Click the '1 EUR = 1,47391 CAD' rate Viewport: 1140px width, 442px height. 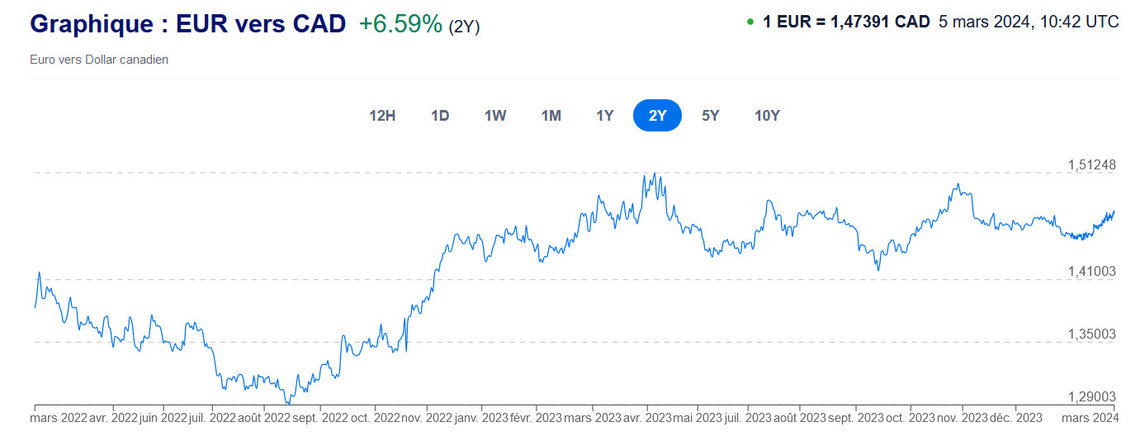[846, 22]
